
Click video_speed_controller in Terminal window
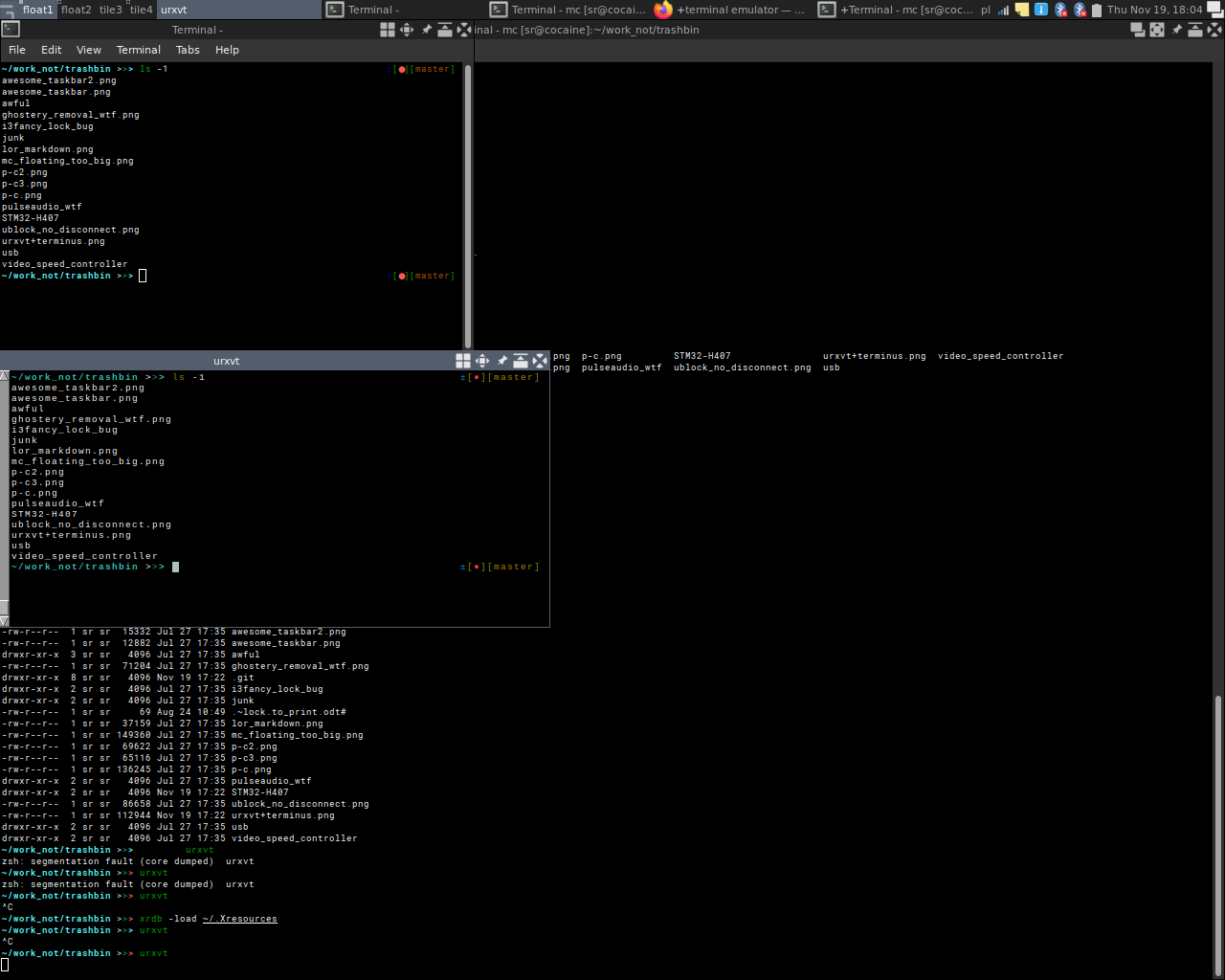[65, 264]
